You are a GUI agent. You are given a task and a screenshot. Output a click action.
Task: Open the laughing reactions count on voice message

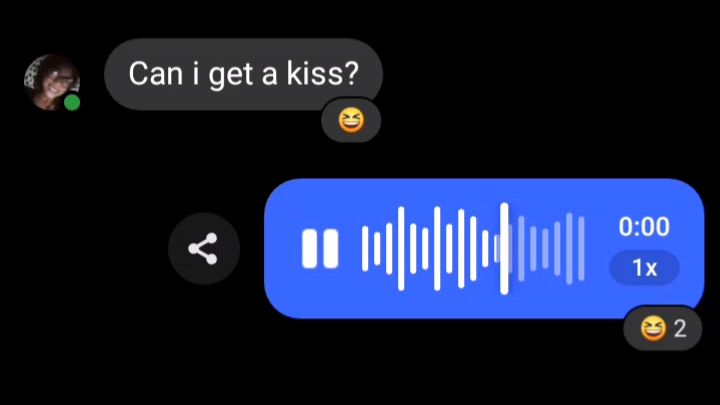coord(663,328)
